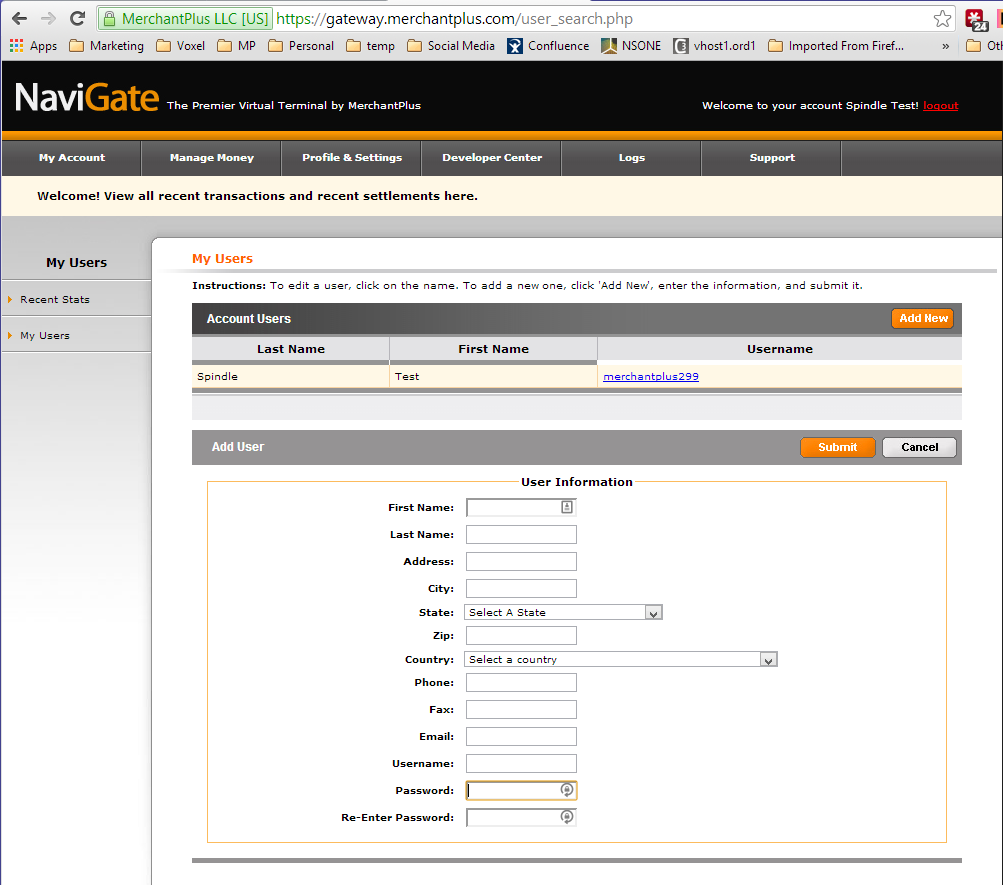The height and width of the screenshot is (885, 1003).
Task: Expand the Select a country dropdown
Action: (620, 659)
